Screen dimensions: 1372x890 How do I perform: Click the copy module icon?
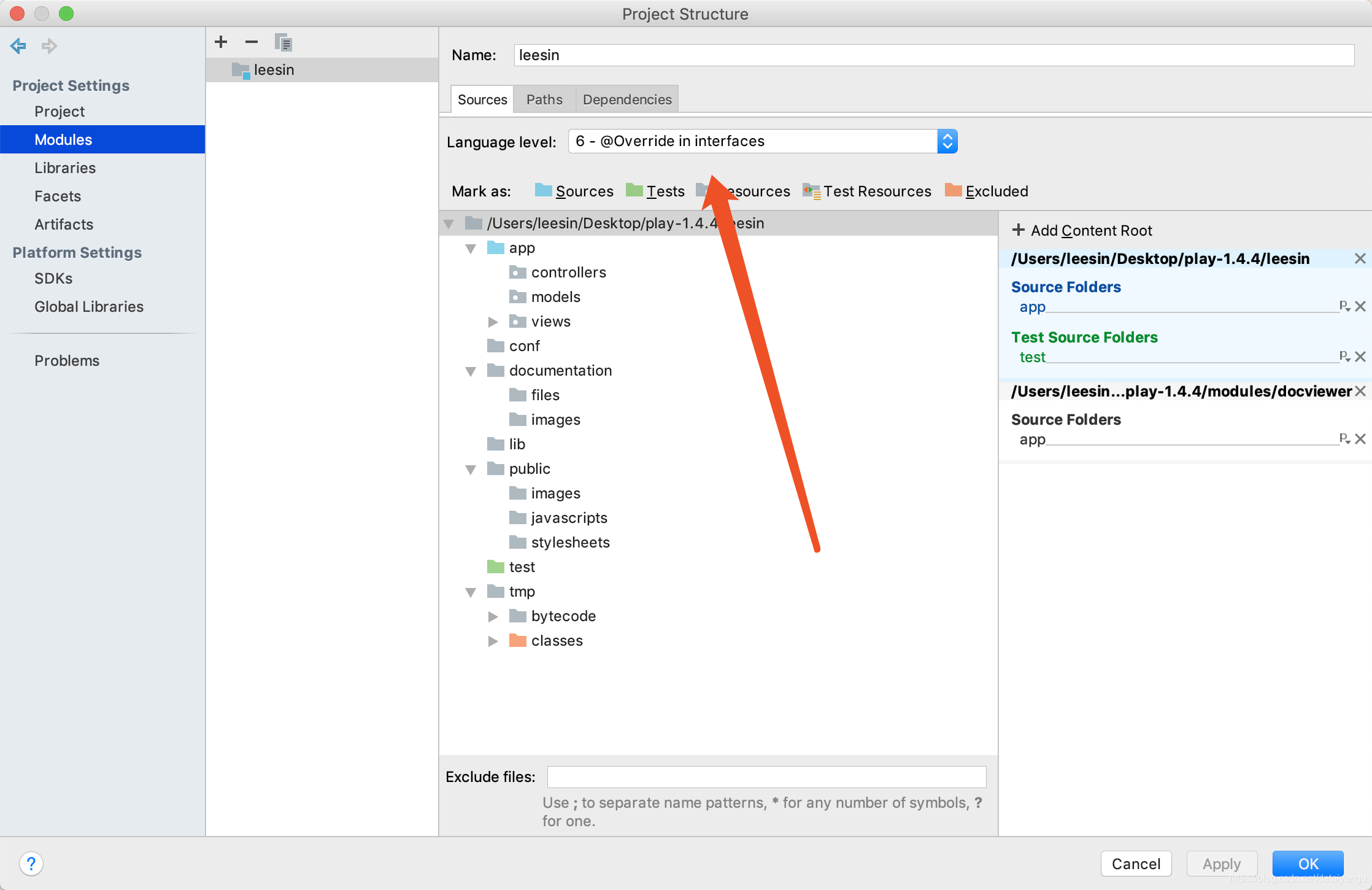coord(283,42)
